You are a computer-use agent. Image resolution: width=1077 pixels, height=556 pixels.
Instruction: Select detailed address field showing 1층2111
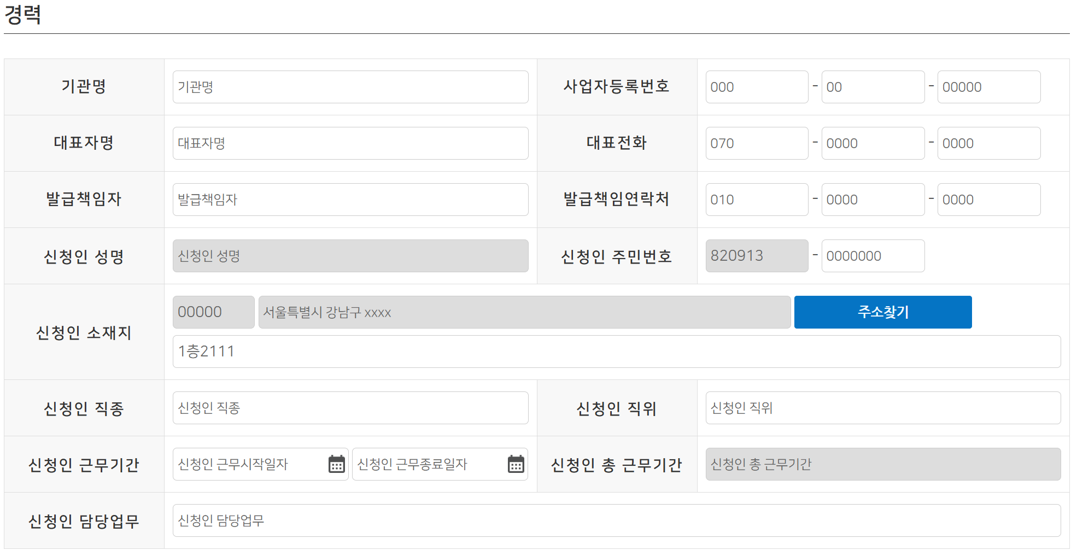(x=616, y=352)
